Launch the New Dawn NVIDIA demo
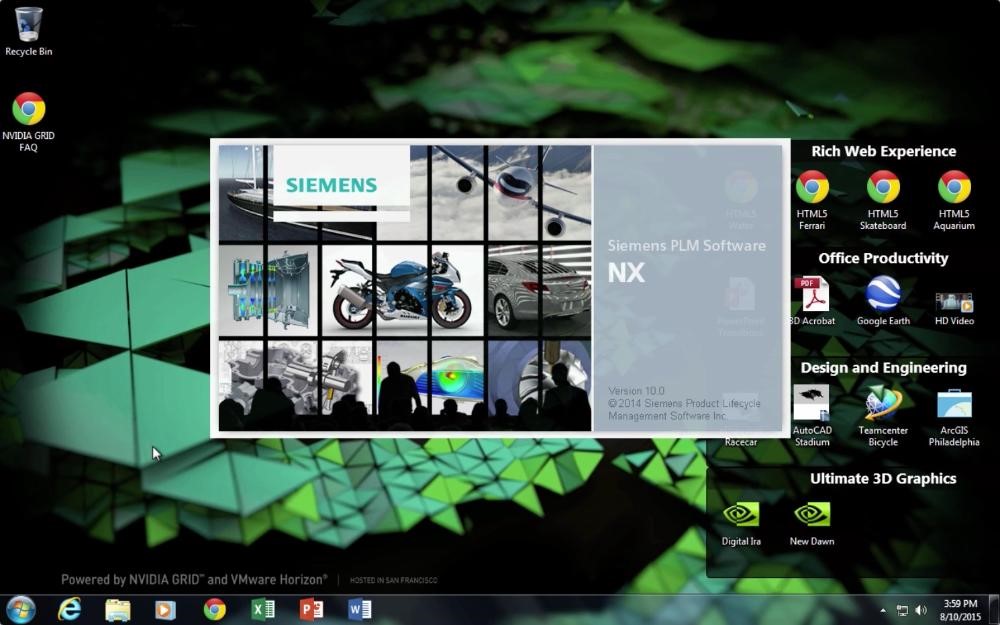 pos(812,524)
